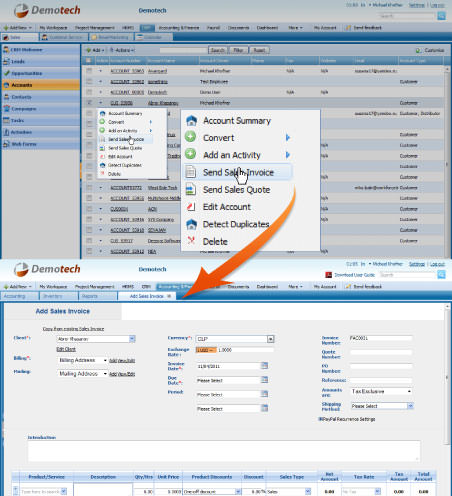Viewport: 452px width, 496px height.
Task: Click the Customize icon in the accounts toolbar
Action: coord(418,50)
